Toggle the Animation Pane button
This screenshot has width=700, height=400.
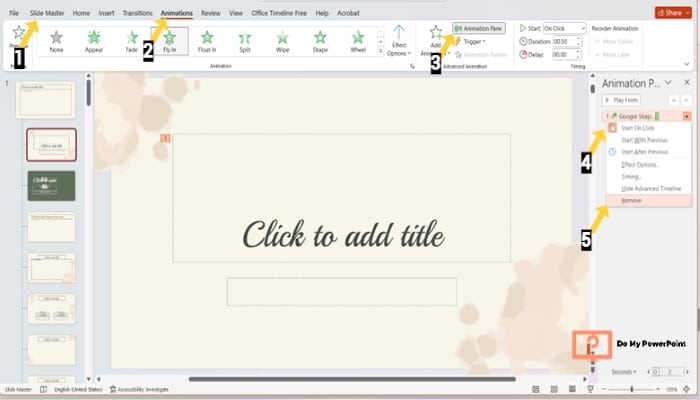(479, 28)
